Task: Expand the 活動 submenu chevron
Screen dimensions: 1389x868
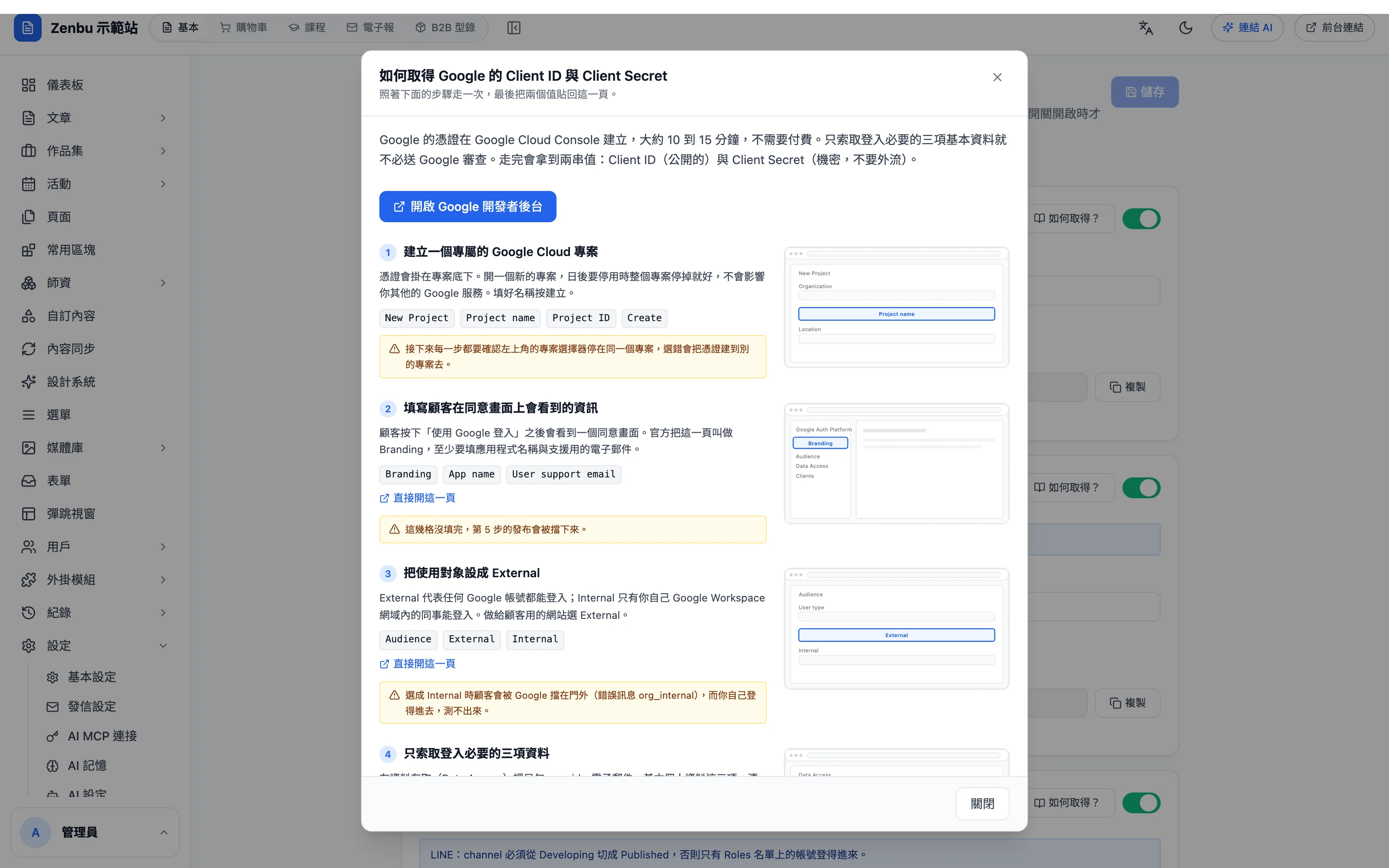Action: click(163, 184)
